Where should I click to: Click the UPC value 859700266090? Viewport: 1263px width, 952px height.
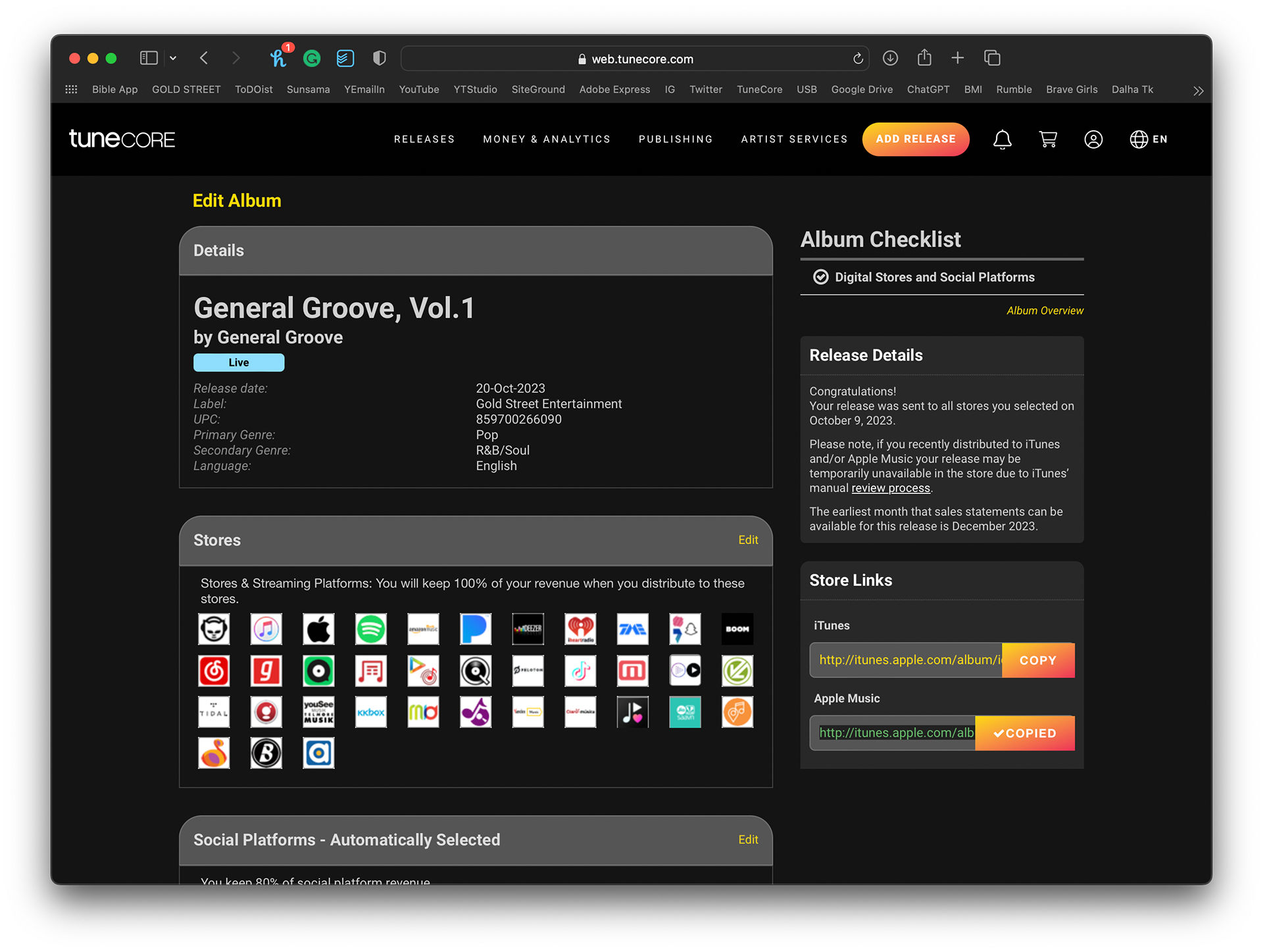(x=518, y=420)
